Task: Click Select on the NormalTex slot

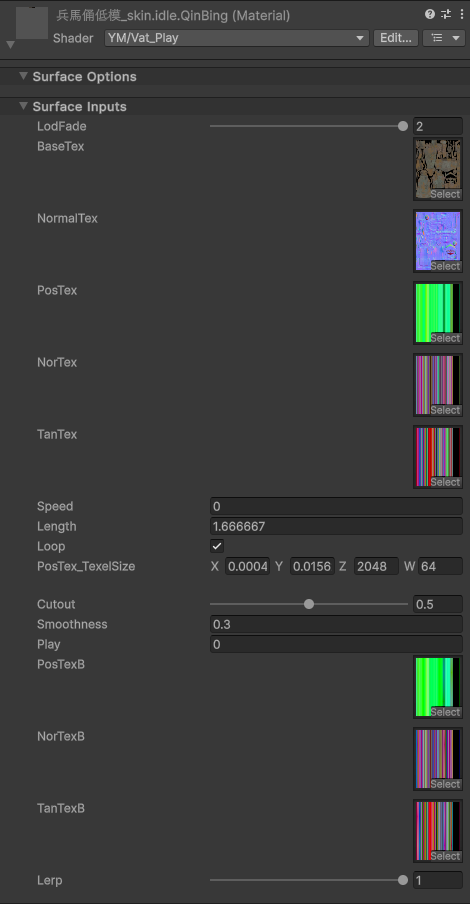Action: (x=445, y=266)
